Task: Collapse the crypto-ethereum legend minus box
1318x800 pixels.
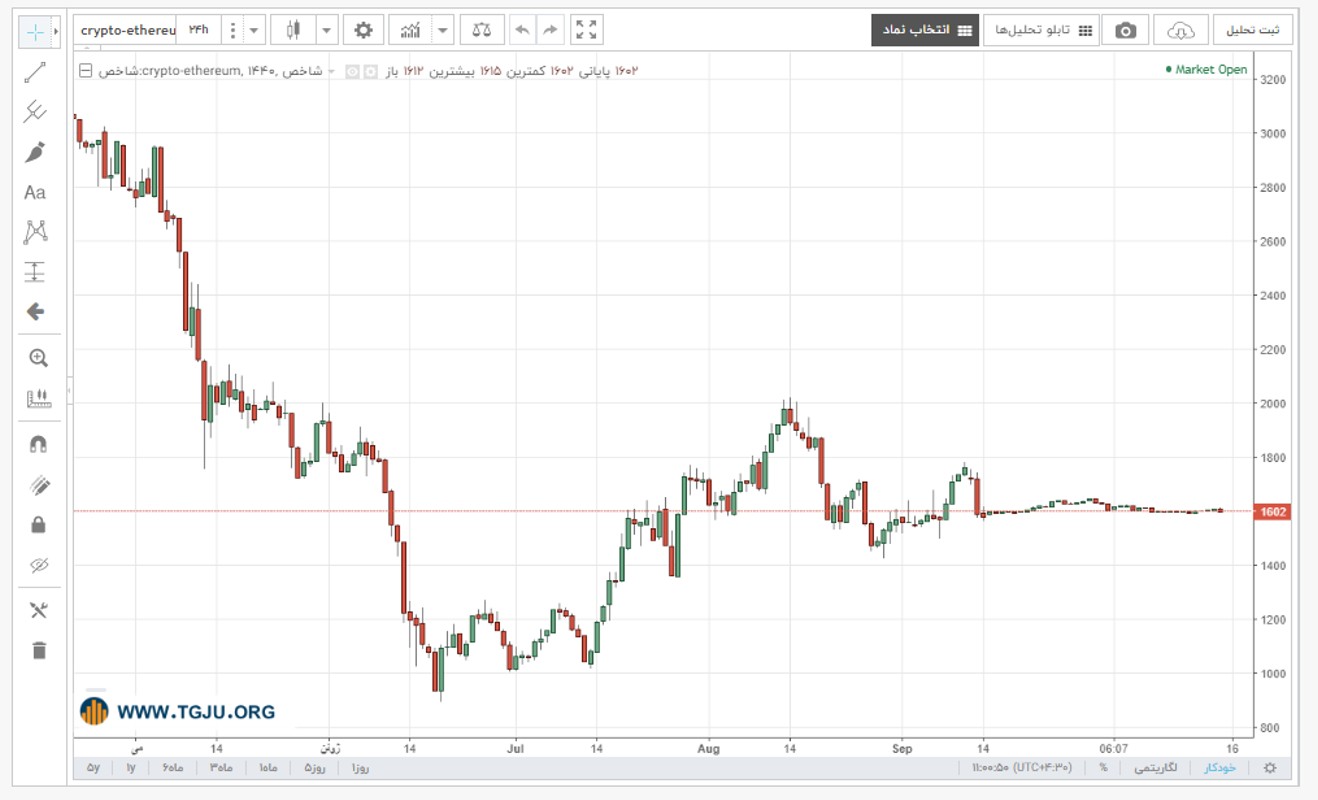Action: (85, 71)
